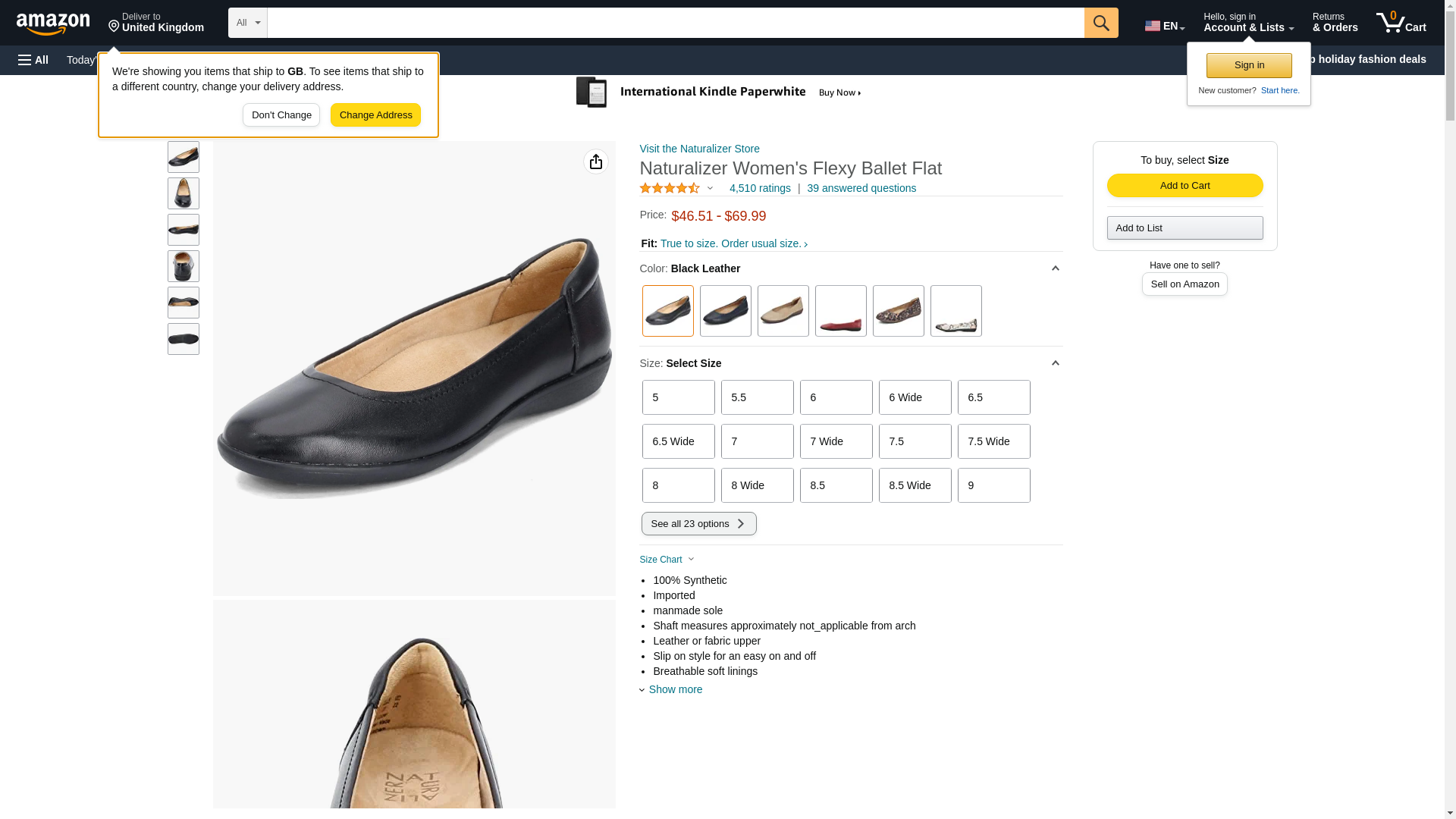Image resolution: width=1456 pixels, height=819 pixels.
Task: Expand Show more product details
Action: click(672, 689)
